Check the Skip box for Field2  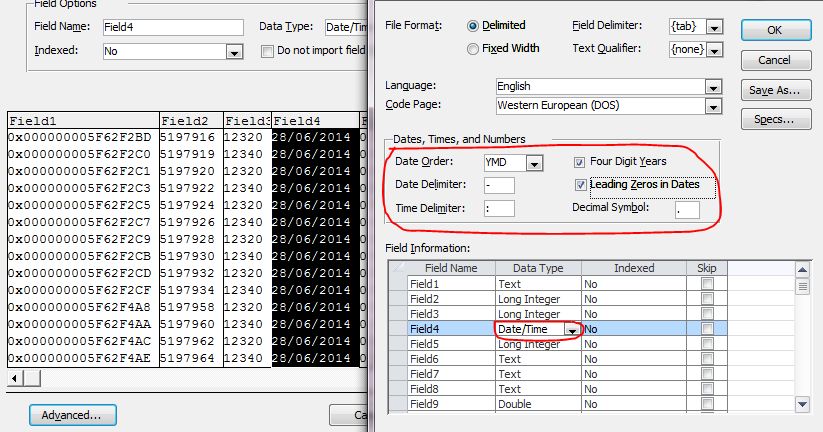[707, 299]
